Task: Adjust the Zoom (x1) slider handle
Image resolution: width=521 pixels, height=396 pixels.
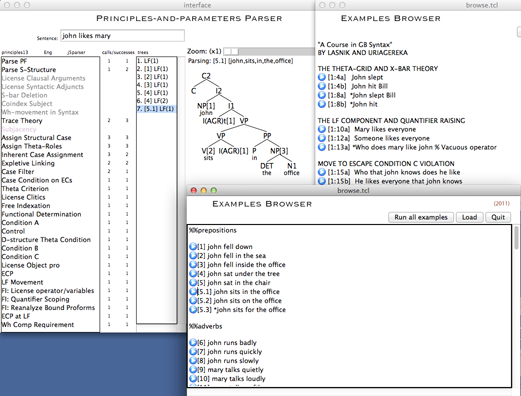Action: [231, 51]
